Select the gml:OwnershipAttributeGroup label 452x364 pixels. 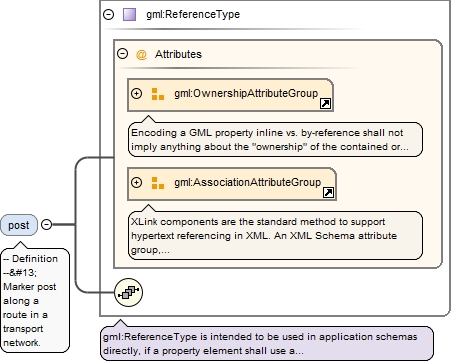point(246,93)
